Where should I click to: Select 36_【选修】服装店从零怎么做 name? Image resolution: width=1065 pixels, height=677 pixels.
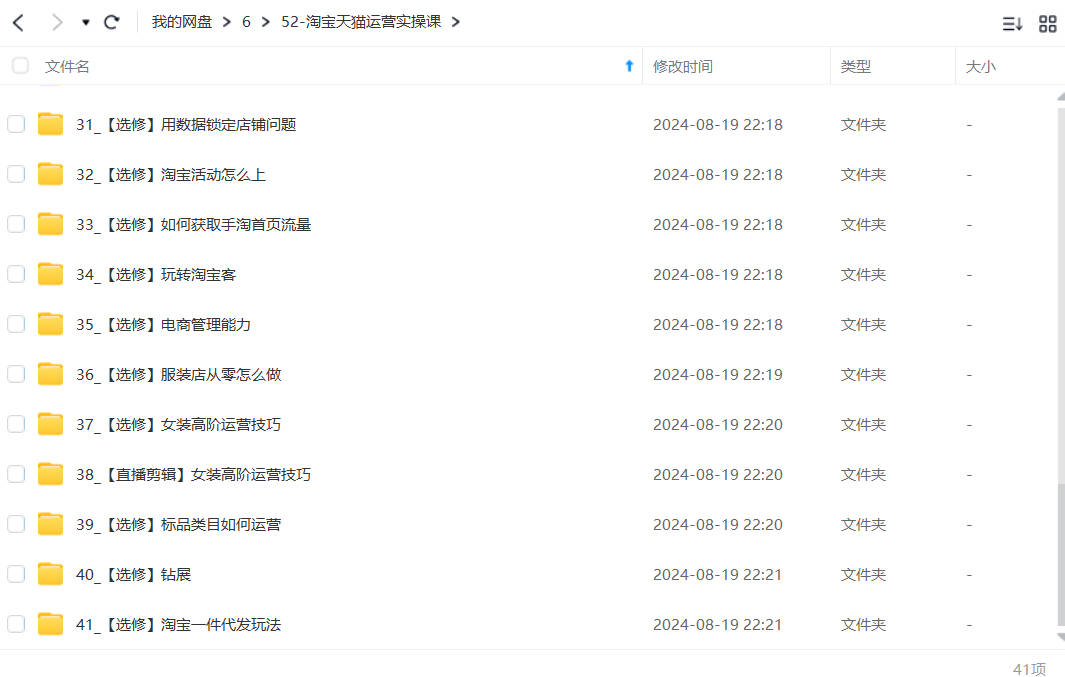(179, 375)
